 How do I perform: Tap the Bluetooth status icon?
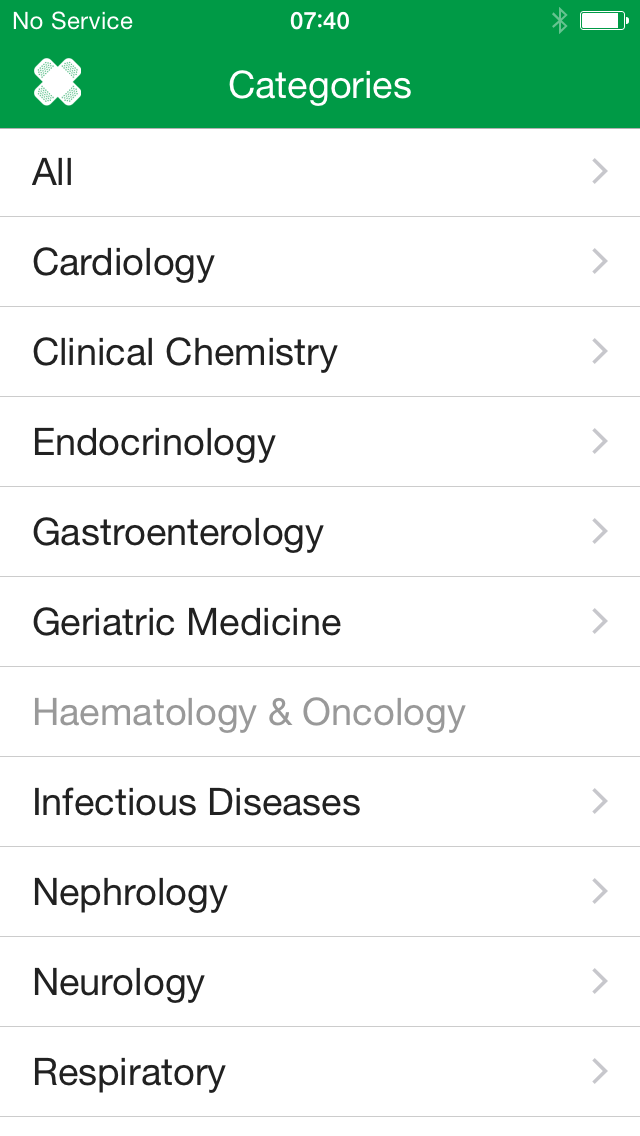[x=559, y=21]
